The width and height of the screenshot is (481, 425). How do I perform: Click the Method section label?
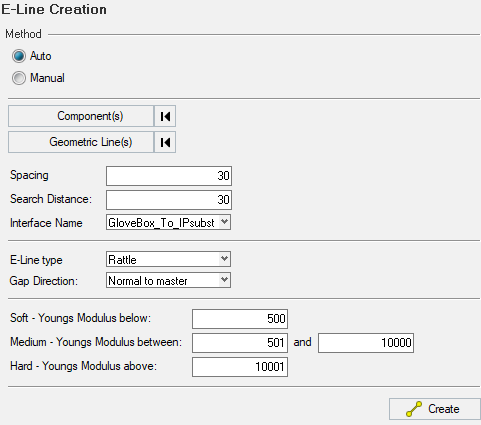(x=23, y=34)
